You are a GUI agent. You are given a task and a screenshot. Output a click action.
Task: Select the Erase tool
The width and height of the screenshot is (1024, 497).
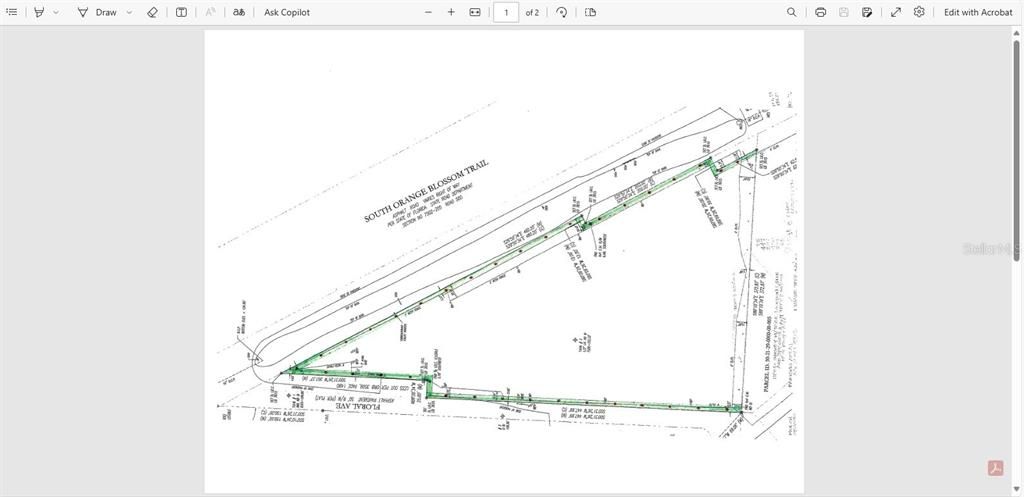[x=152, y=12]
